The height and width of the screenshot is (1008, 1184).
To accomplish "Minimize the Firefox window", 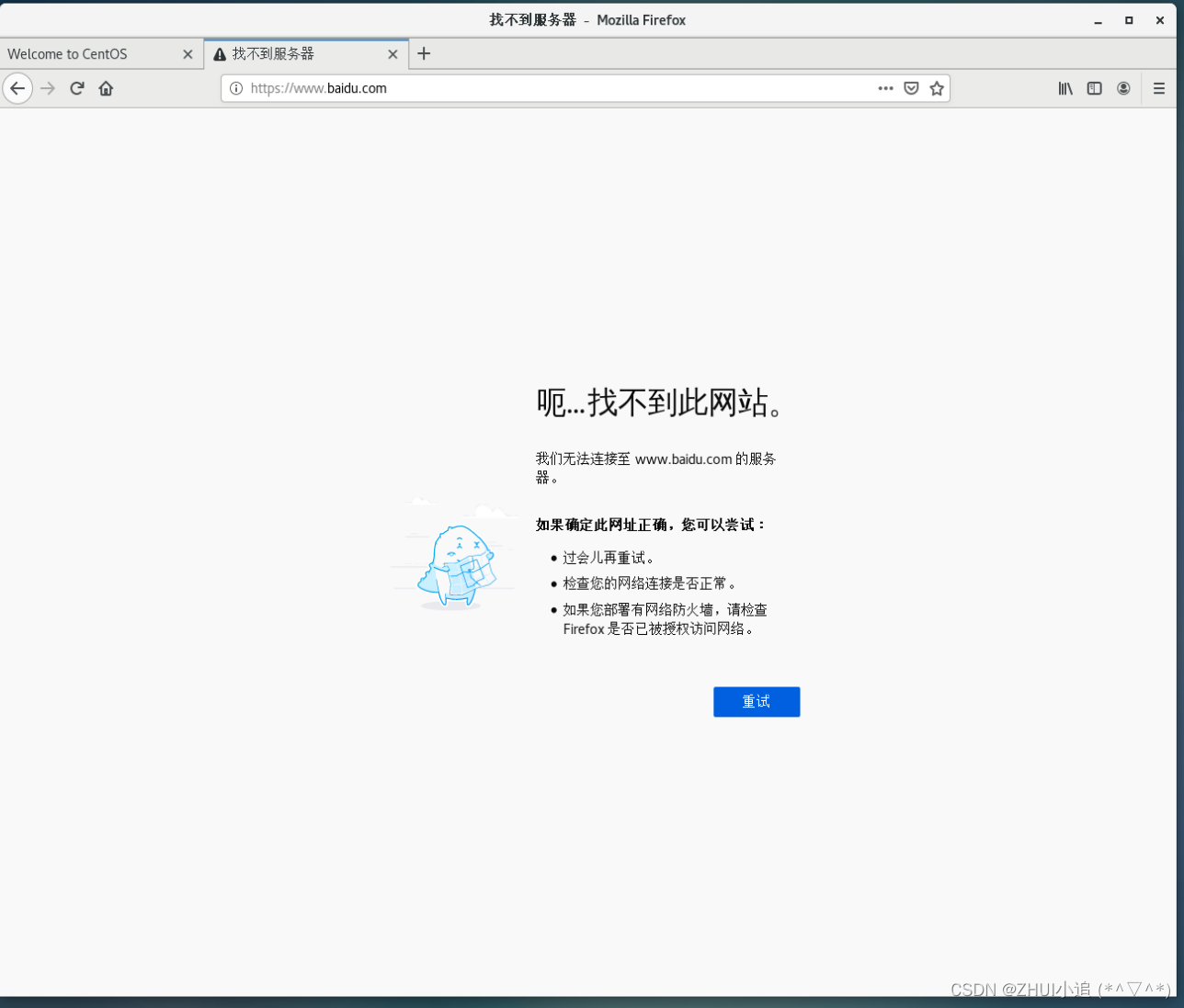I will (1098, 20).
